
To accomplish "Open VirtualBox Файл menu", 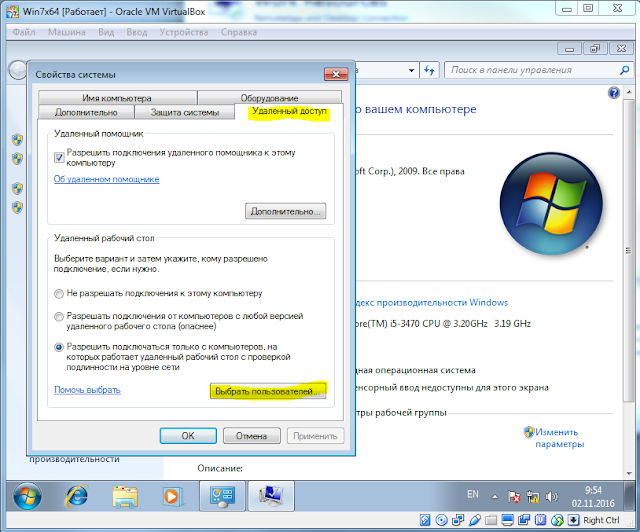I will coord(24,32).
